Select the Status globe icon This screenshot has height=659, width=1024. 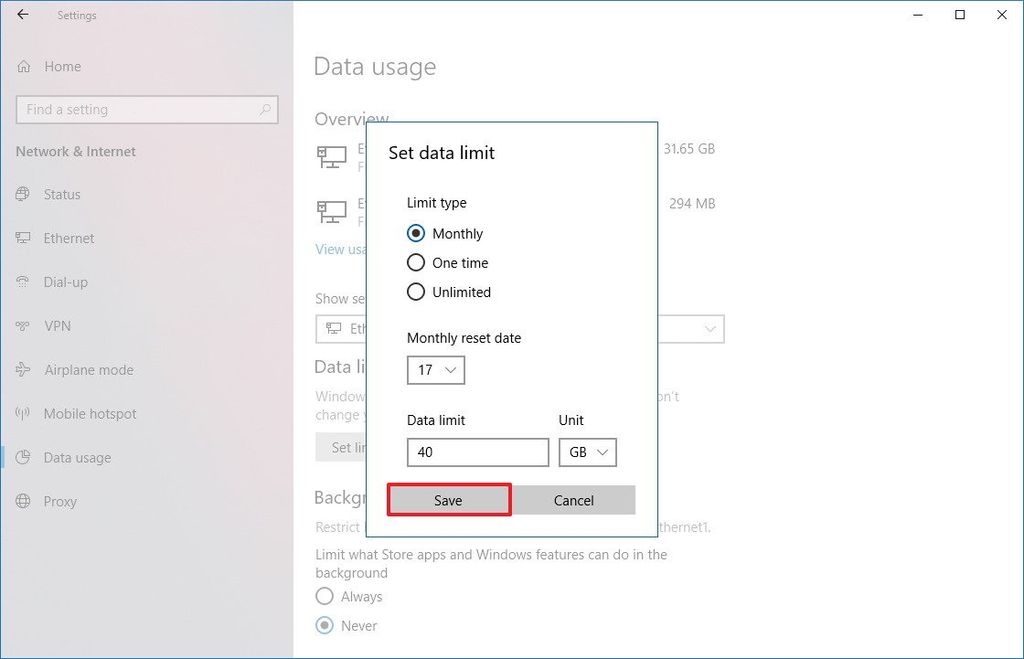coord(22,194)
